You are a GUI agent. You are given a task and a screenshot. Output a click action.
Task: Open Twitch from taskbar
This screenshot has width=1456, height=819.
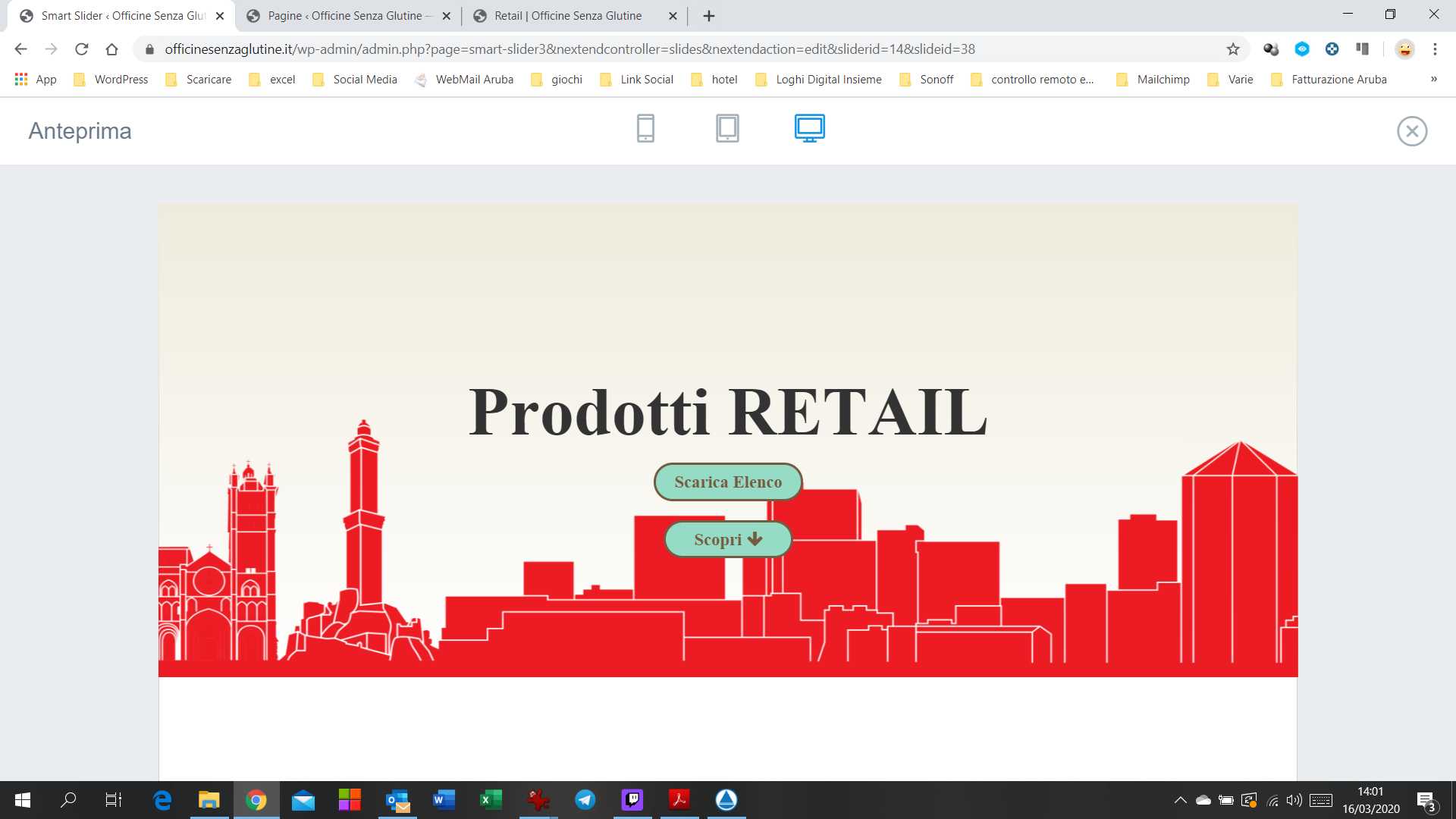(632, 800)
